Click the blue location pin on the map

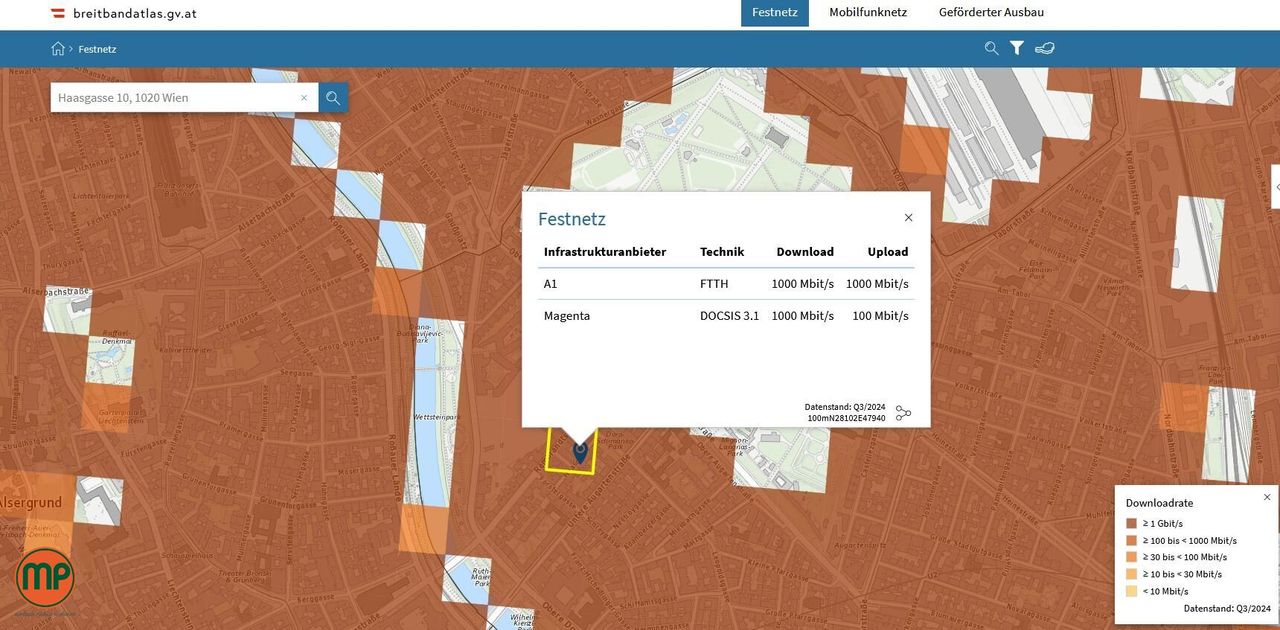tap(580, 453)
